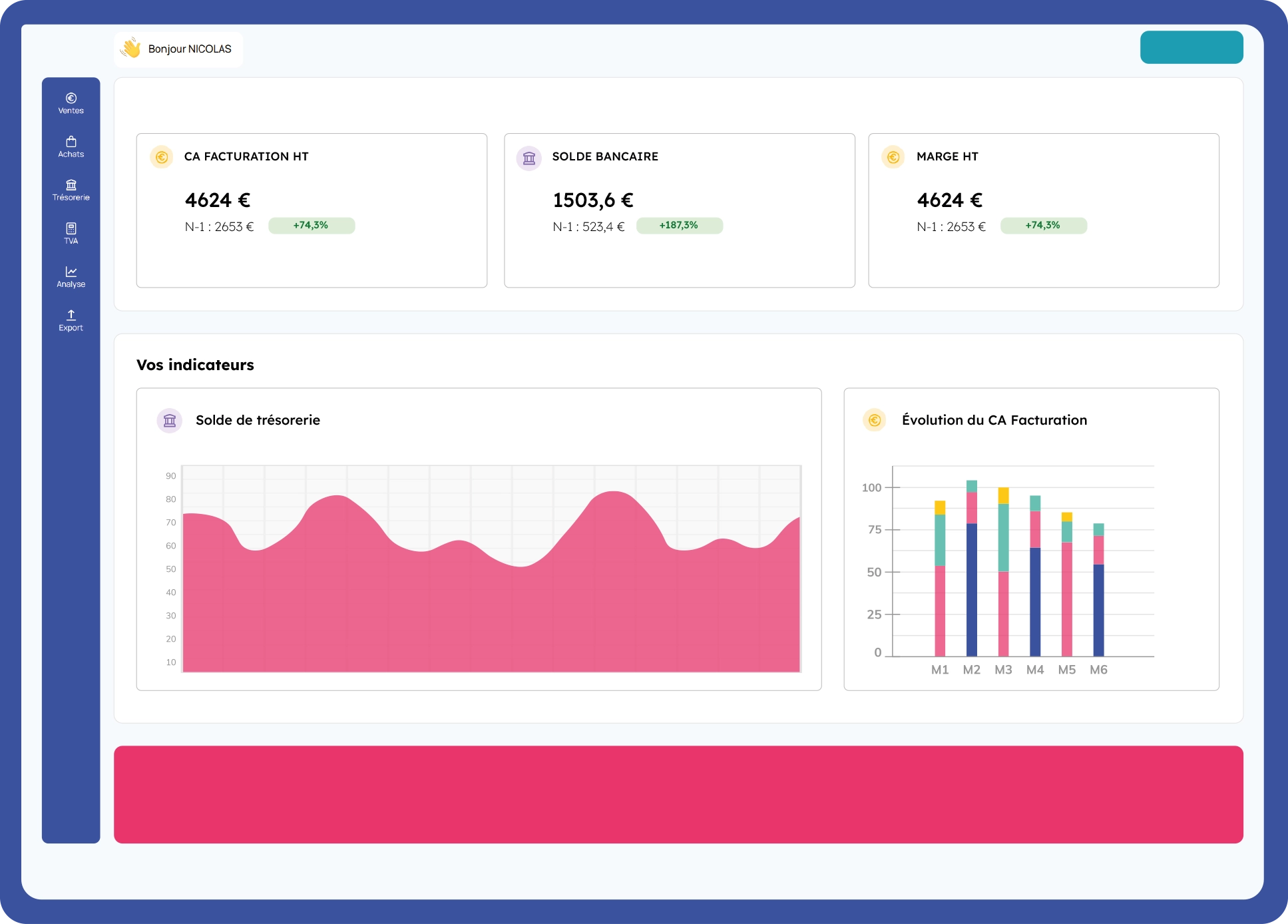The image size is (1288, 924).
Task: Click the euro icon beside MARGE HT
Action: point(893,157)
